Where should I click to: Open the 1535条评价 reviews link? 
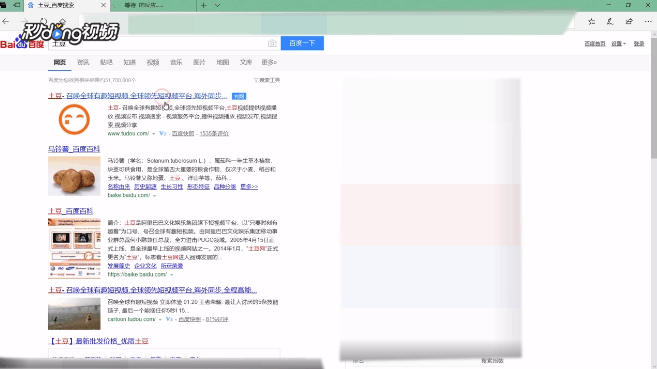coord(214,134)
